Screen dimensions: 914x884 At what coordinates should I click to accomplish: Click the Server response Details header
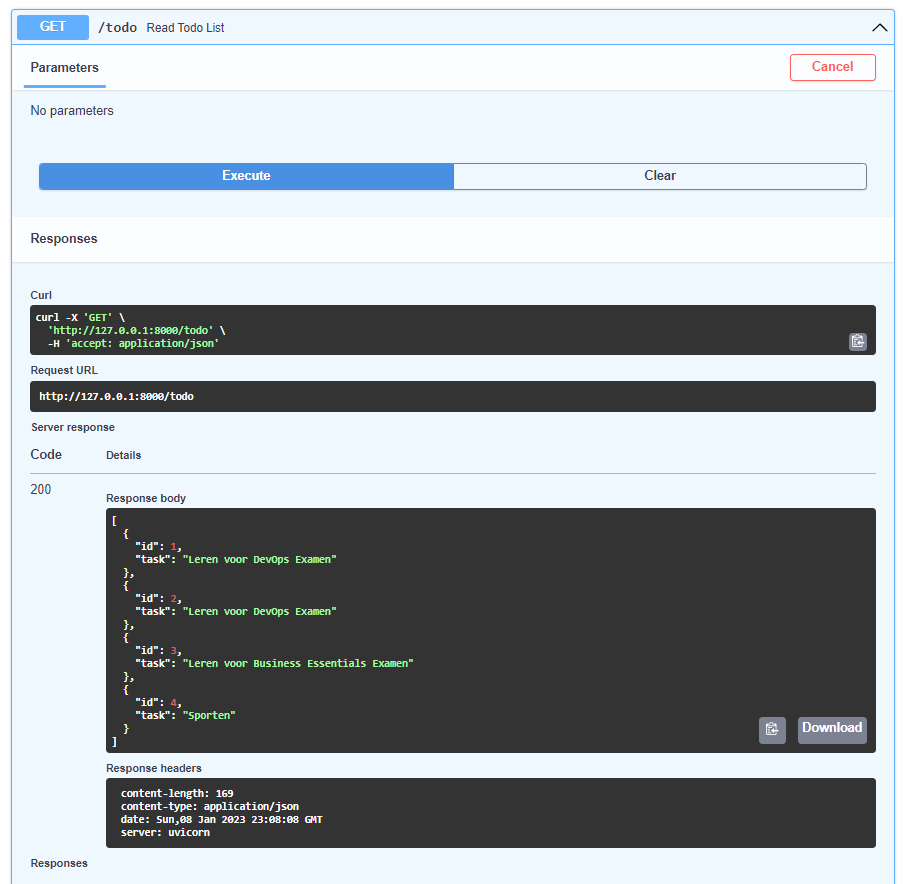pyautogui.click(x=123, y=455)
